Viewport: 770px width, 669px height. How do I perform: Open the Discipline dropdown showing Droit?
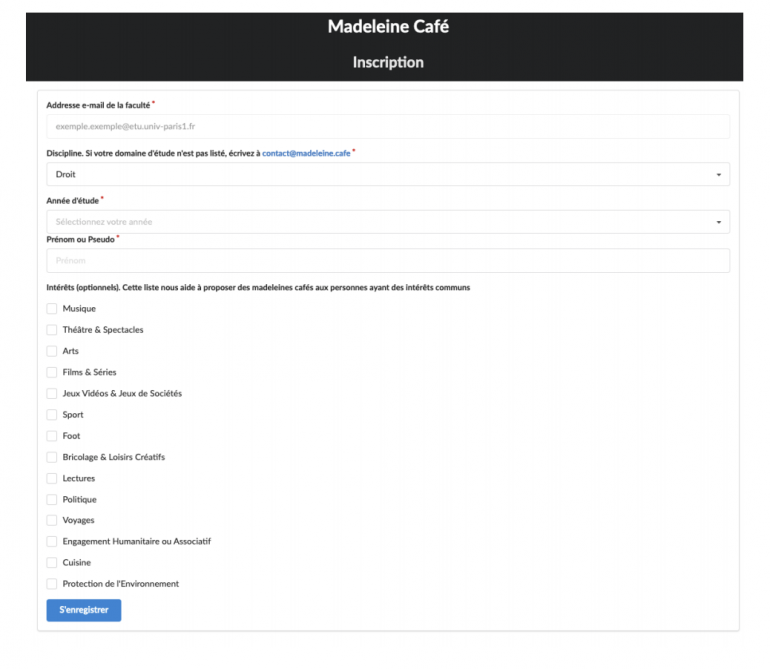(388, 174)
